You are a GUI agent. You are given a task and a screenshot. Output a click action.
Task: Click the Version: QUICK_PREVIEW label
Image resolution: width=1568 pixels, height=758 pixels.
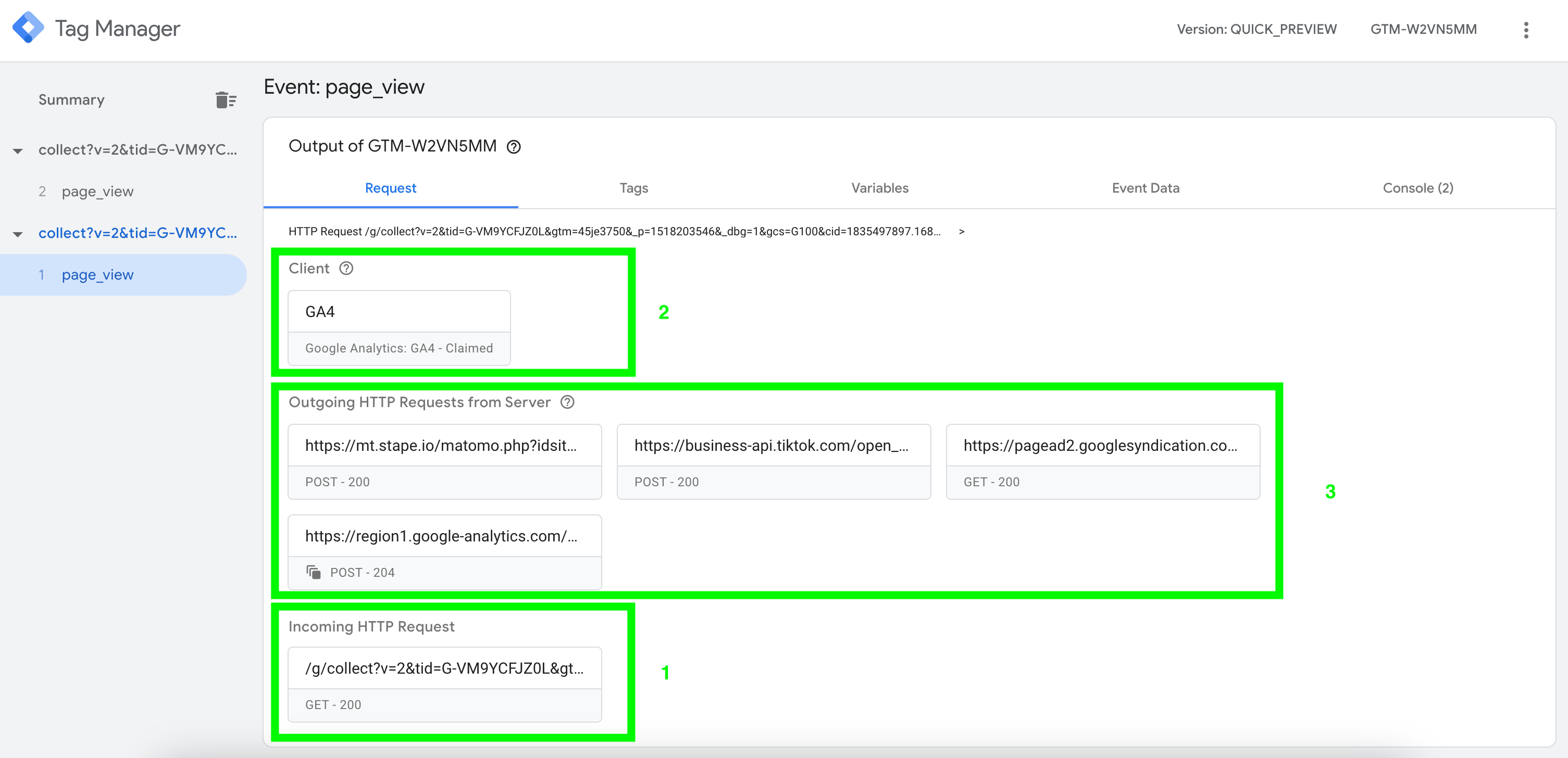(1256, 29)
